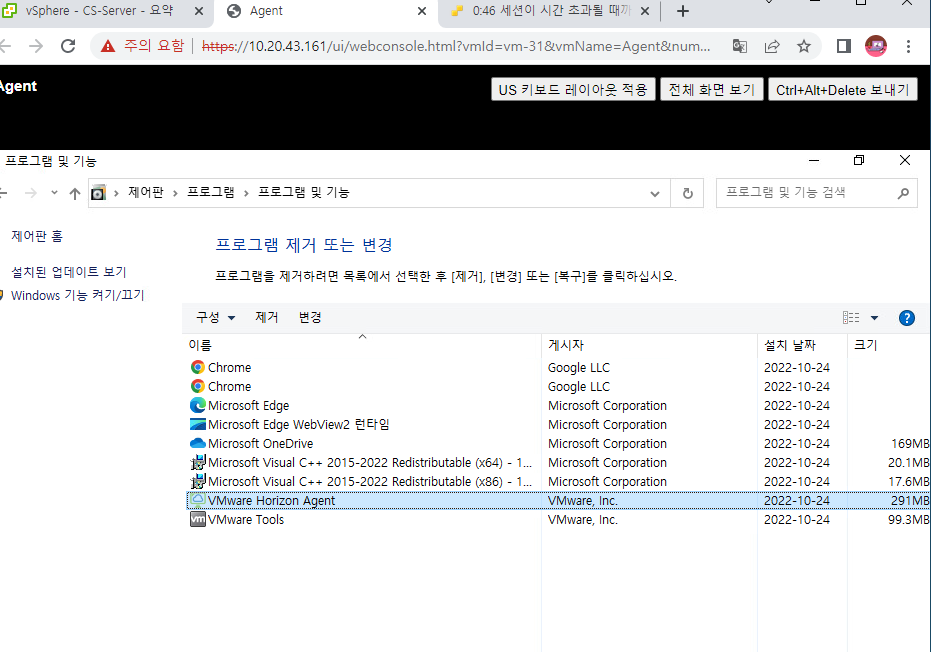The image size is (931, 652).
Task: Open the 구성 organize dropdown
Action: [x=216, y=318]
